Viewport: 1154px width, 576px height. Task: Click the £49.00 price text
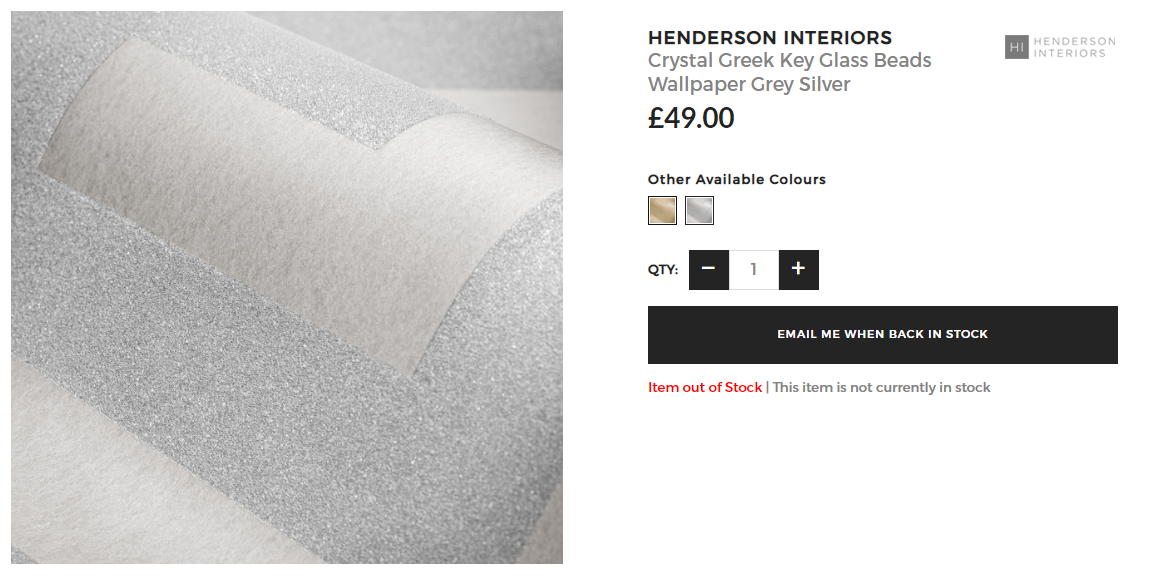click(x=691, y=118)
